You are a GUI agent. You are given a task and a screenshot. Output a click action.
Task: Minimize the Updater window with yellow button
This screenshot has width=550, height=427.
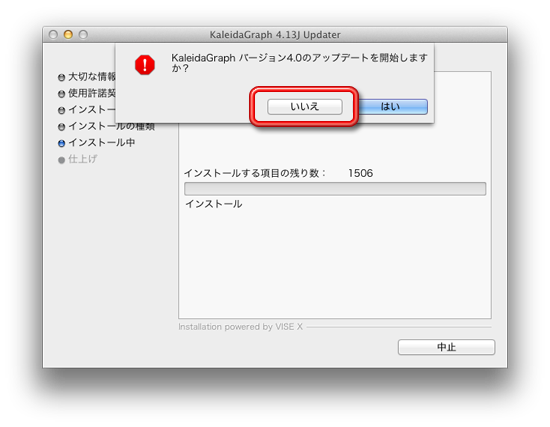point(68,34)
